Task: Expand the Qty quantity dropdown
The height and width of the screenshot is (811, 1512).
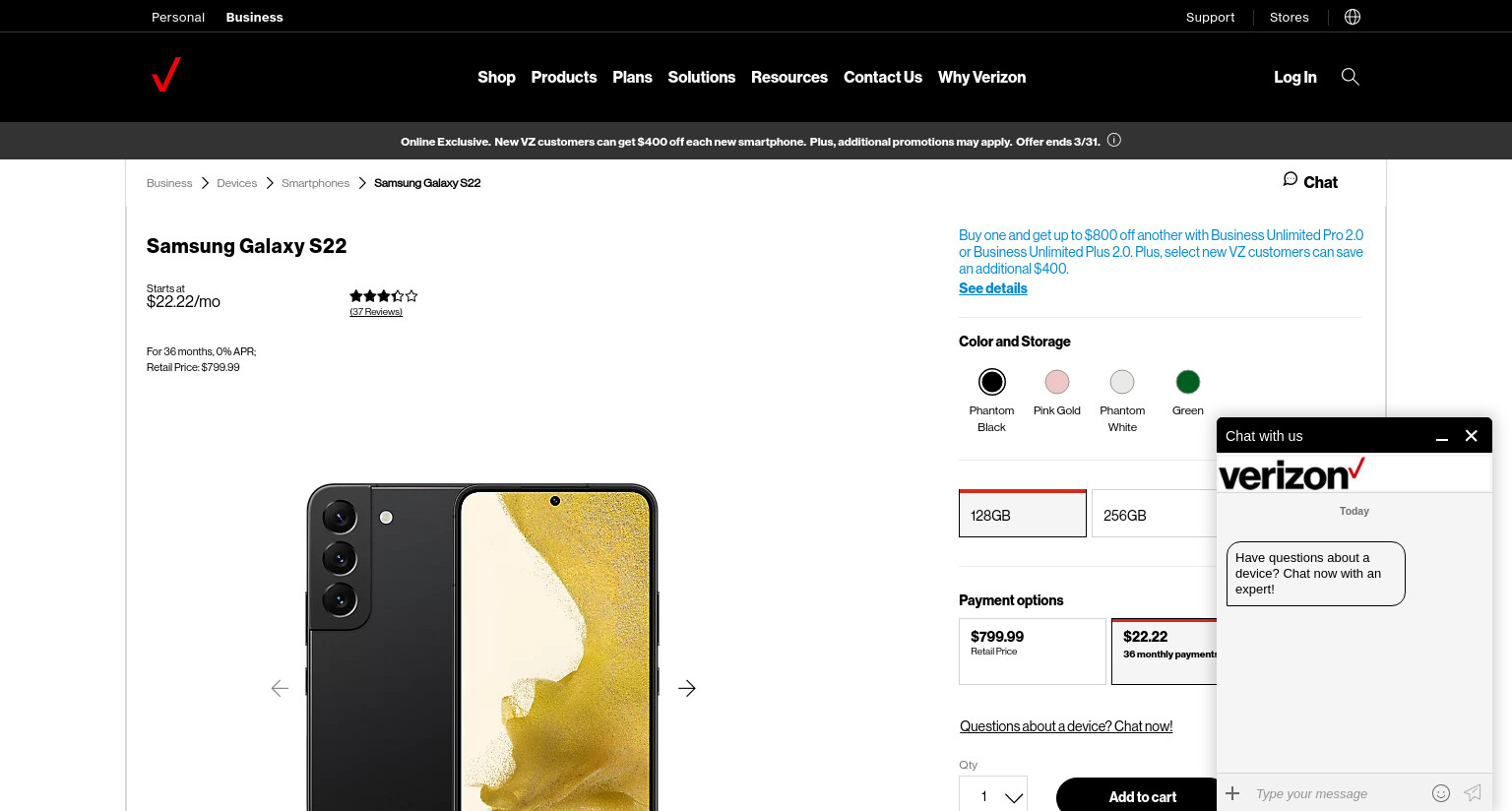Action: (x=993, y=796)
